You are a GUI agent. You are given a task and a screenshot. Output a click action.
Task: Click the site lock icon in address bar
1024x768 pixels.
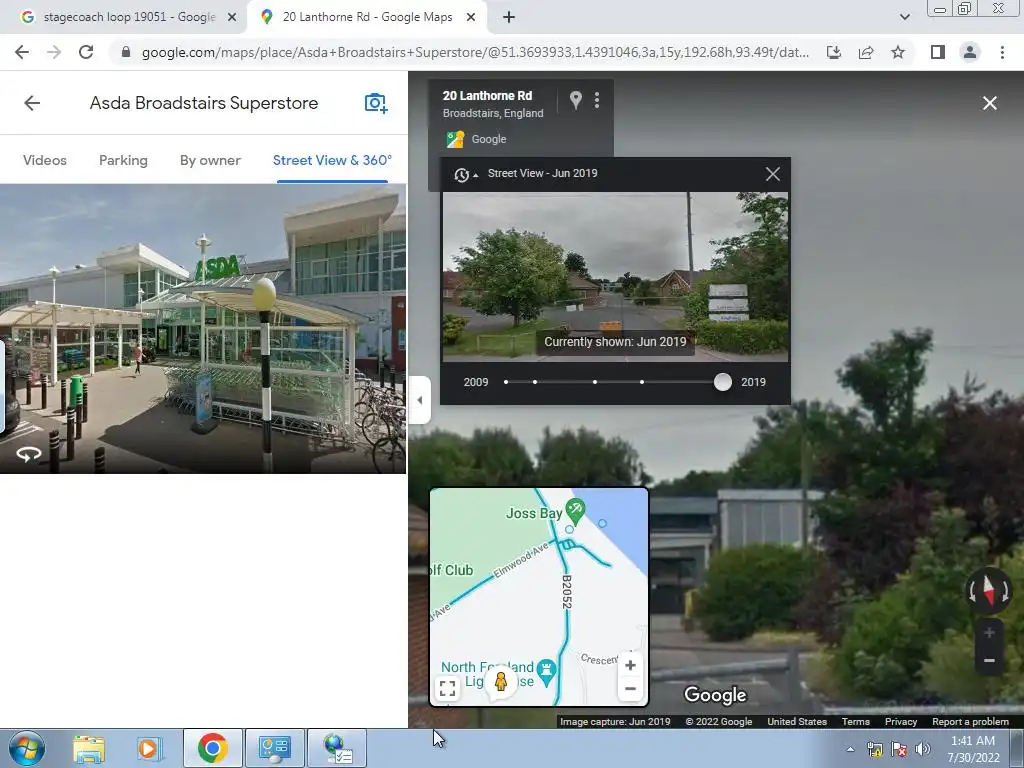[126, 52]
